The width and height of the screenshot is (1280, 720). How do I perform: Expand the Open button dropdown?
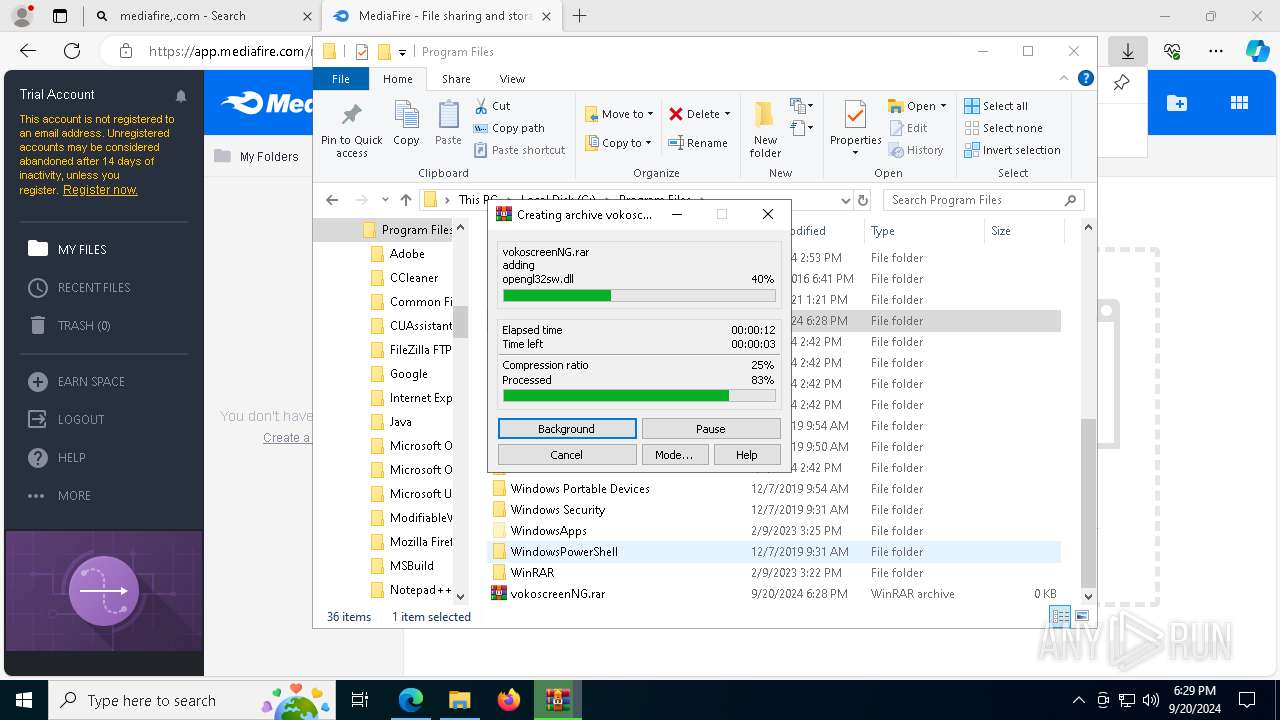pyautogui.click(x=943, y=106)
